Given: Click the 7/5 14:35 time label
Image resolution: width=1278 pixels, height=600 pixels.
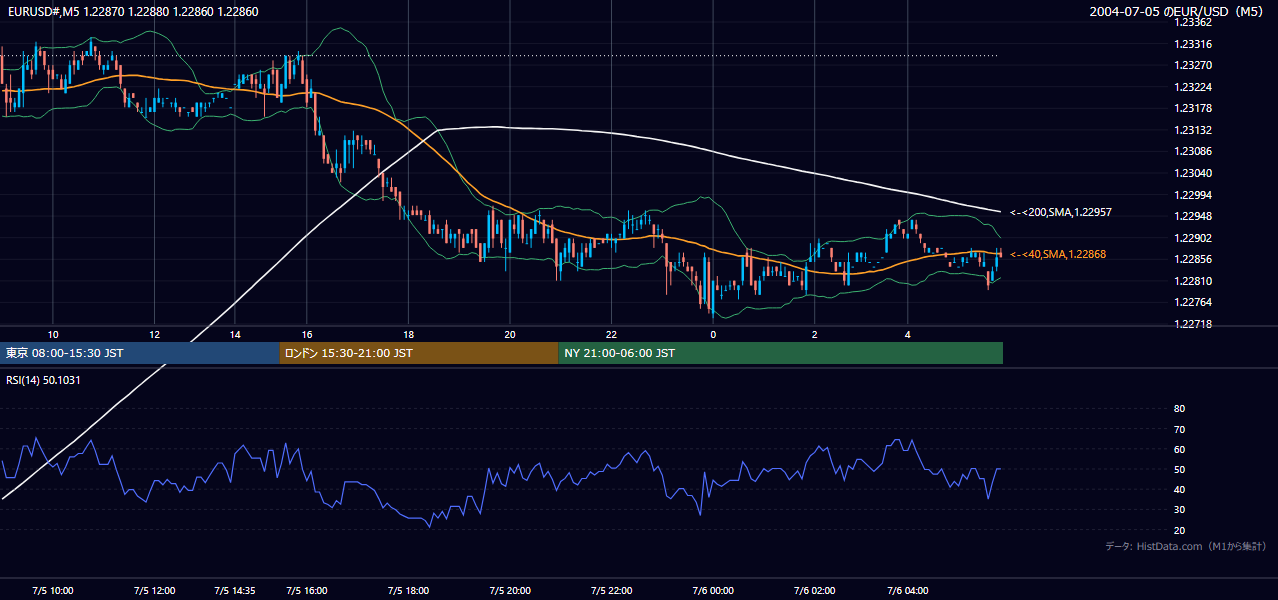Looking at the screenshot, I should [236, 590].
